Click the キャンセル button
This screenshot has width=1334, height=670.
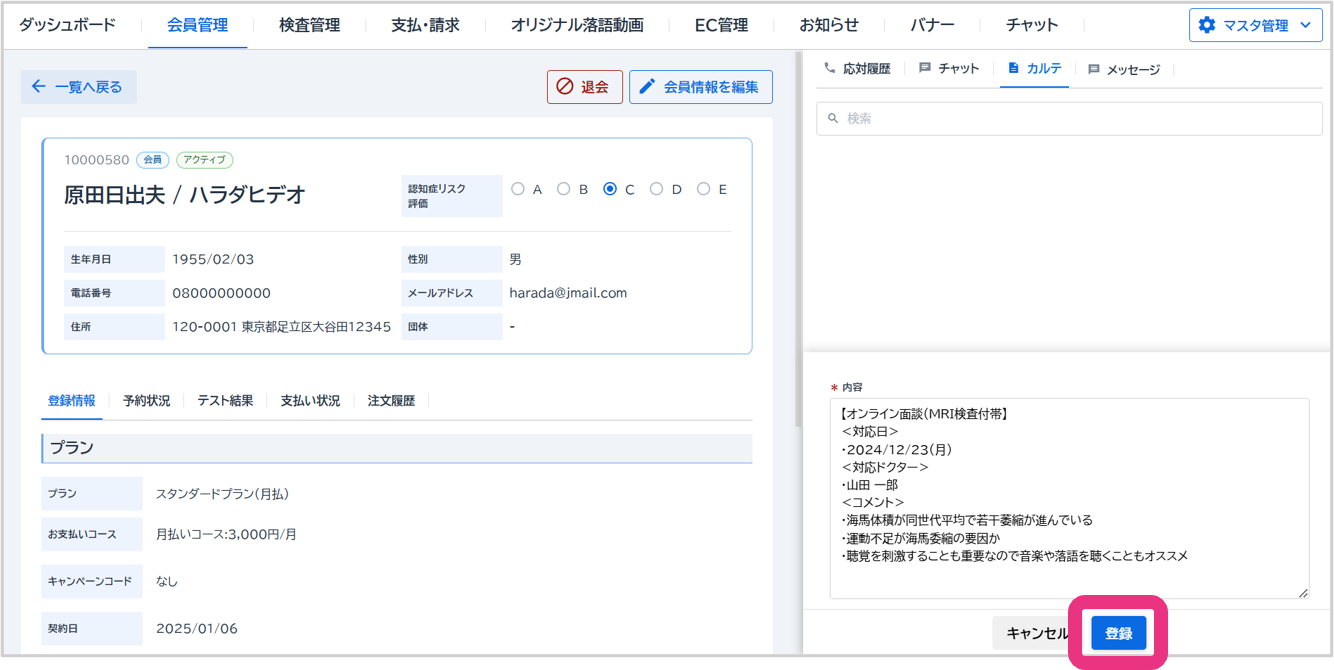tap(1036, 633)
